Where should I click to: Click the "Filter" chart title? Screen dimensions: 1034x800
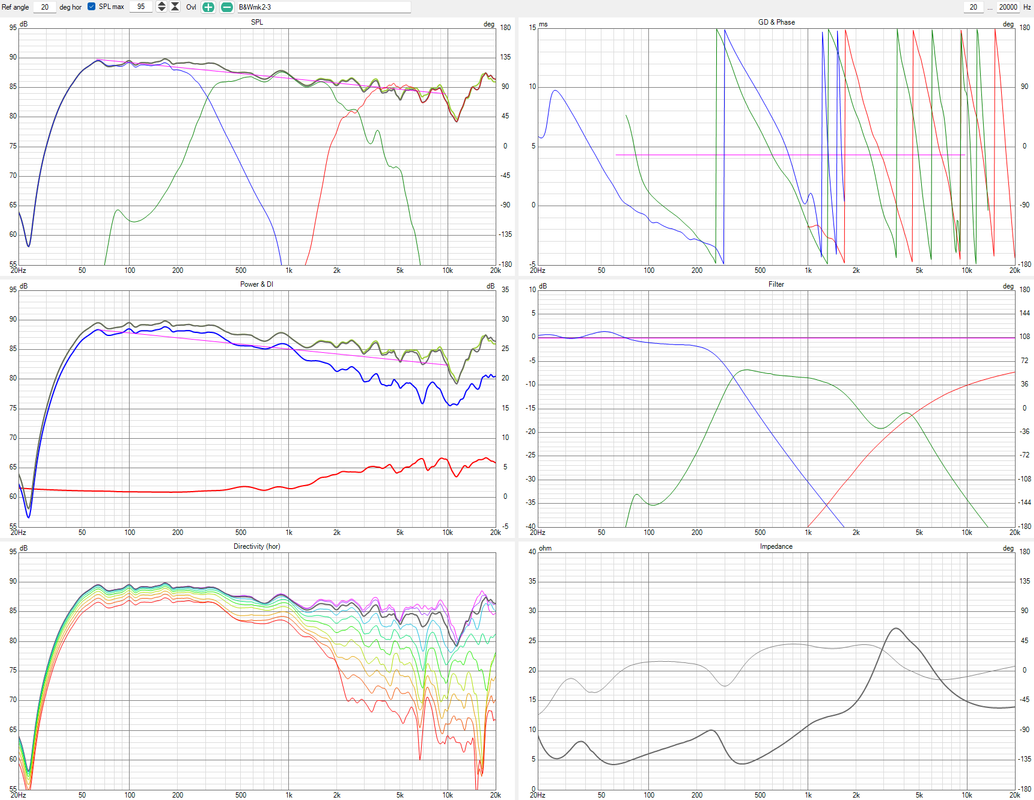pyautogui.click(x=776, y=284)
